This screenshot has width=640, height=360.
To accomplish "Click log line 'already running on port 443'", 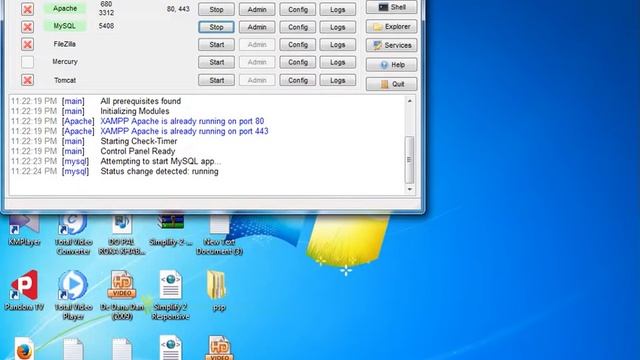I will [x=184, y=131].
